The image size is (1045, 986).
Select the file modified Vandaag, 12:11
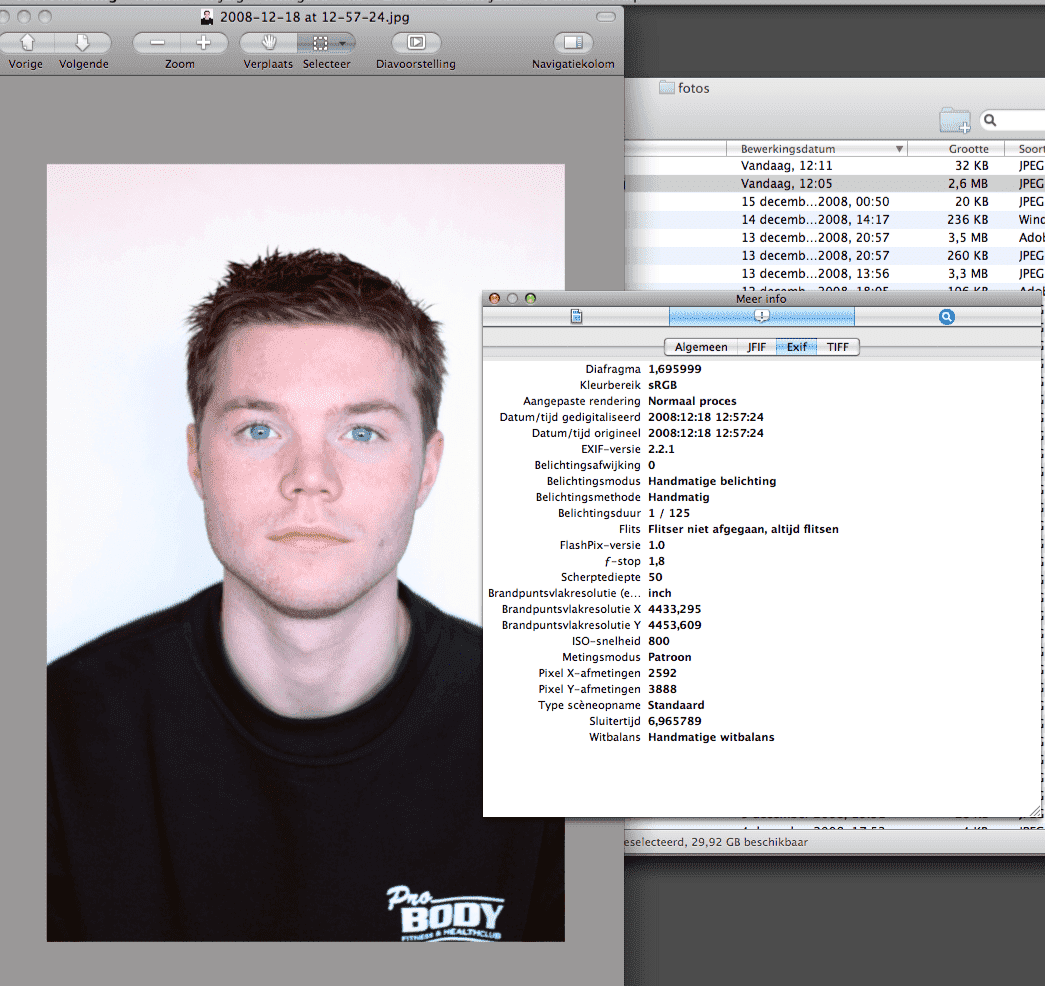click(x=786, y=166)
